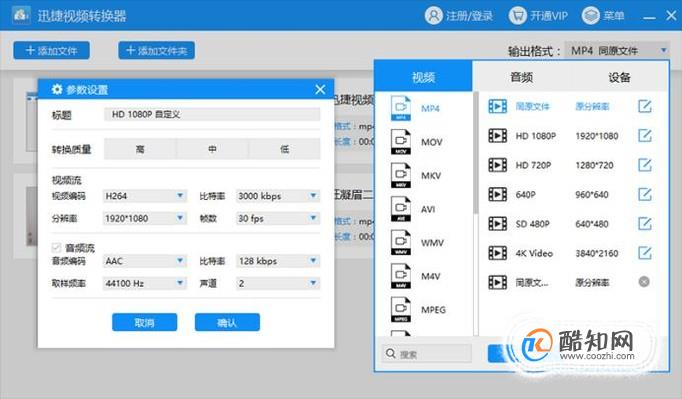Toggle the 音频流 checkbox

pos(56,248)
